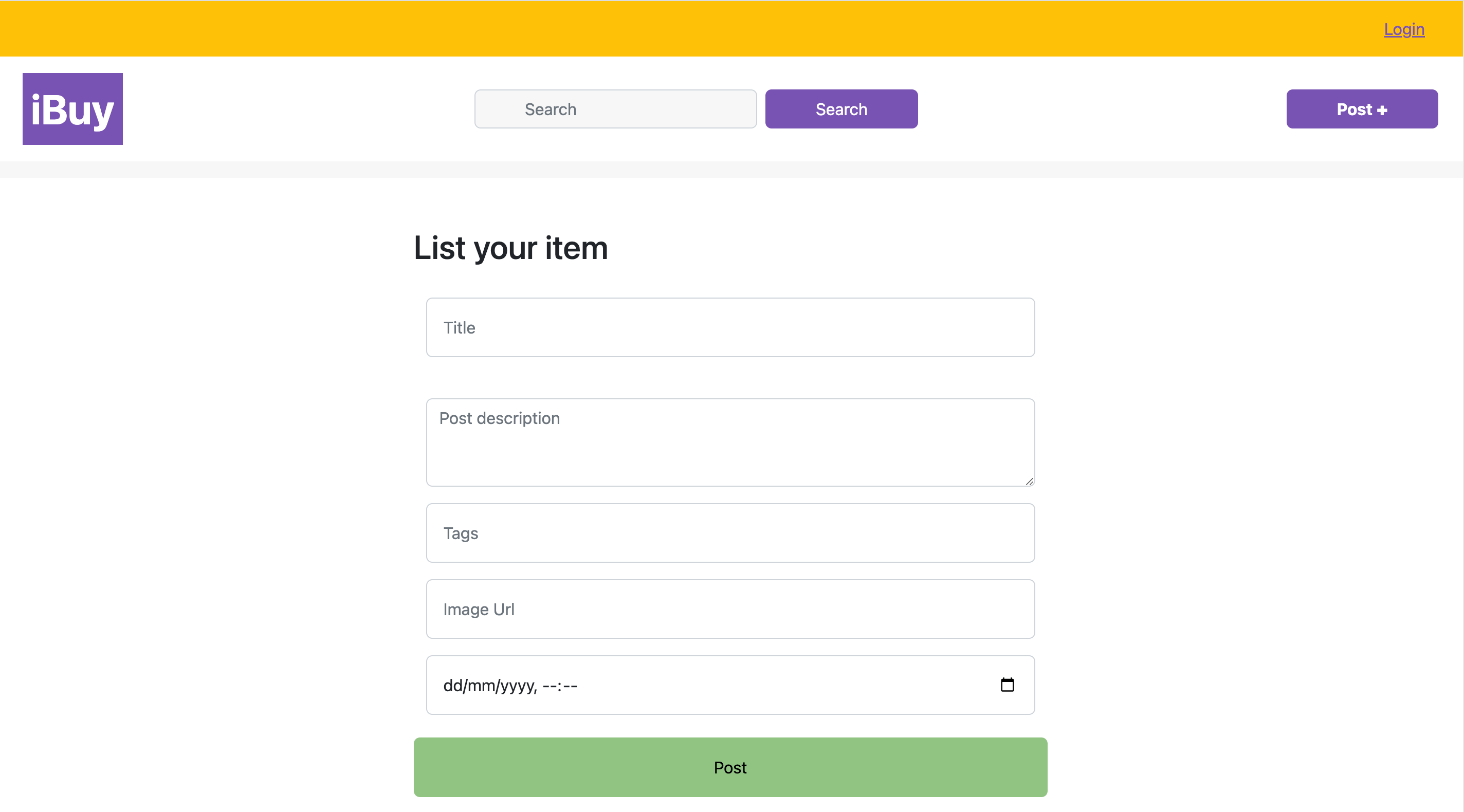Screen dimensions: 1464x812
Task: Select the hour segment of the time
Action: coord(550,686)
